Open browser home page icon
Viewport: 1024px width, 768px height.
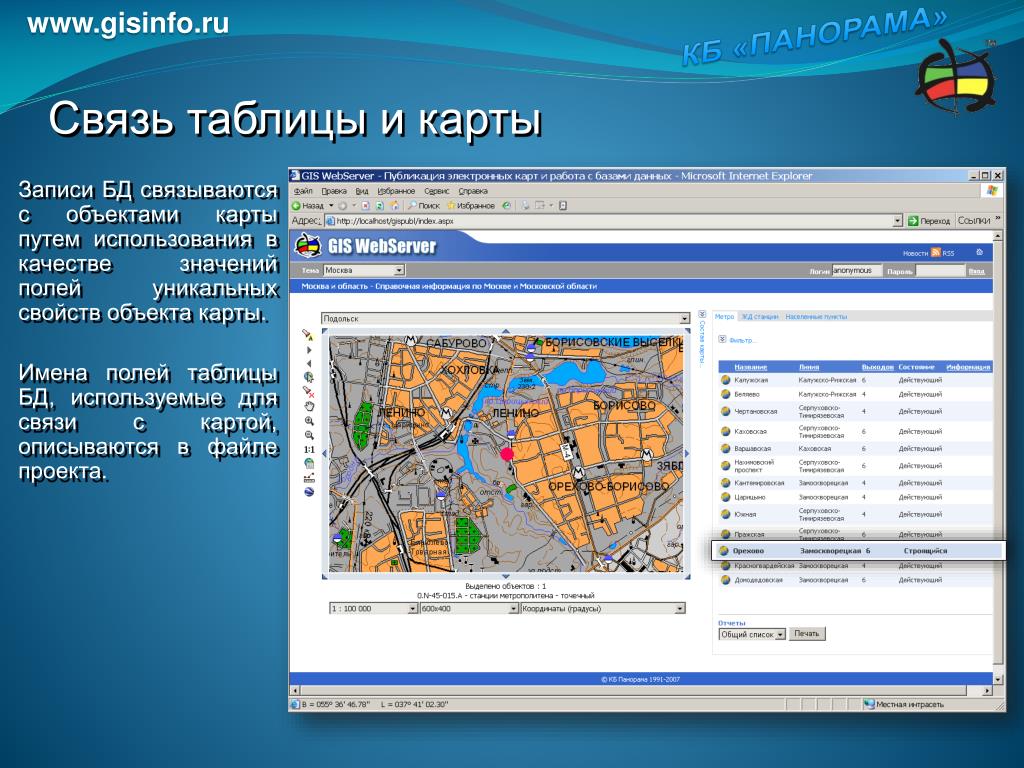[x=394, y=205]
